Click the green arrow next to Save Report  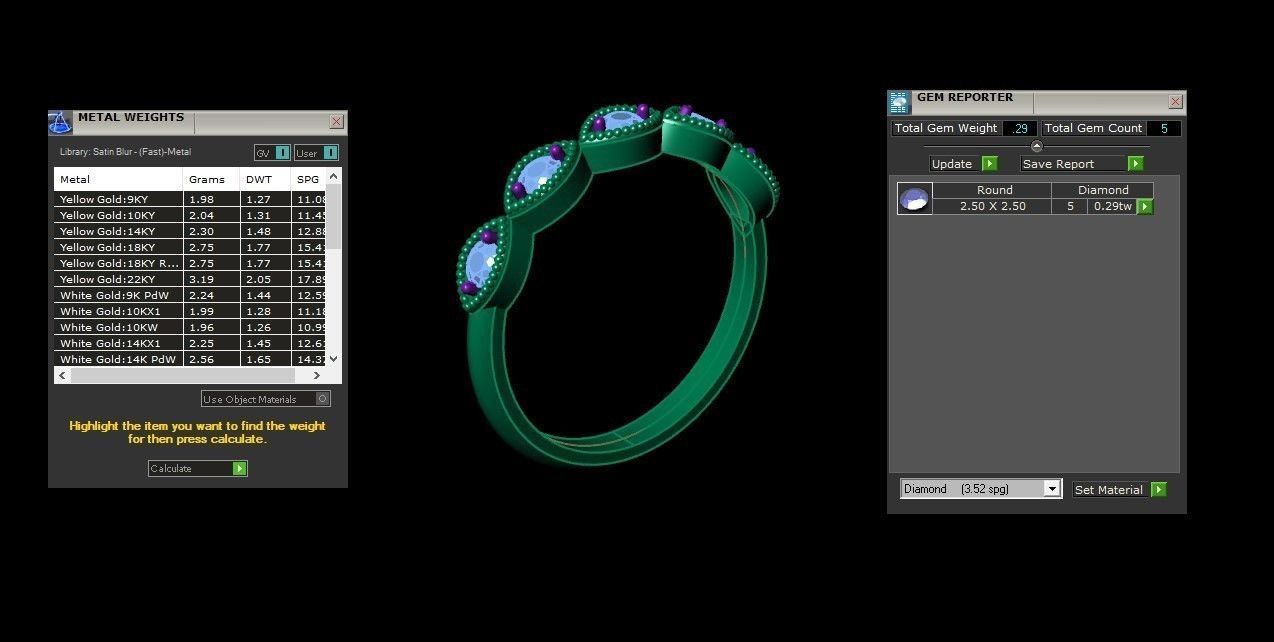(x=1135, y=163)
